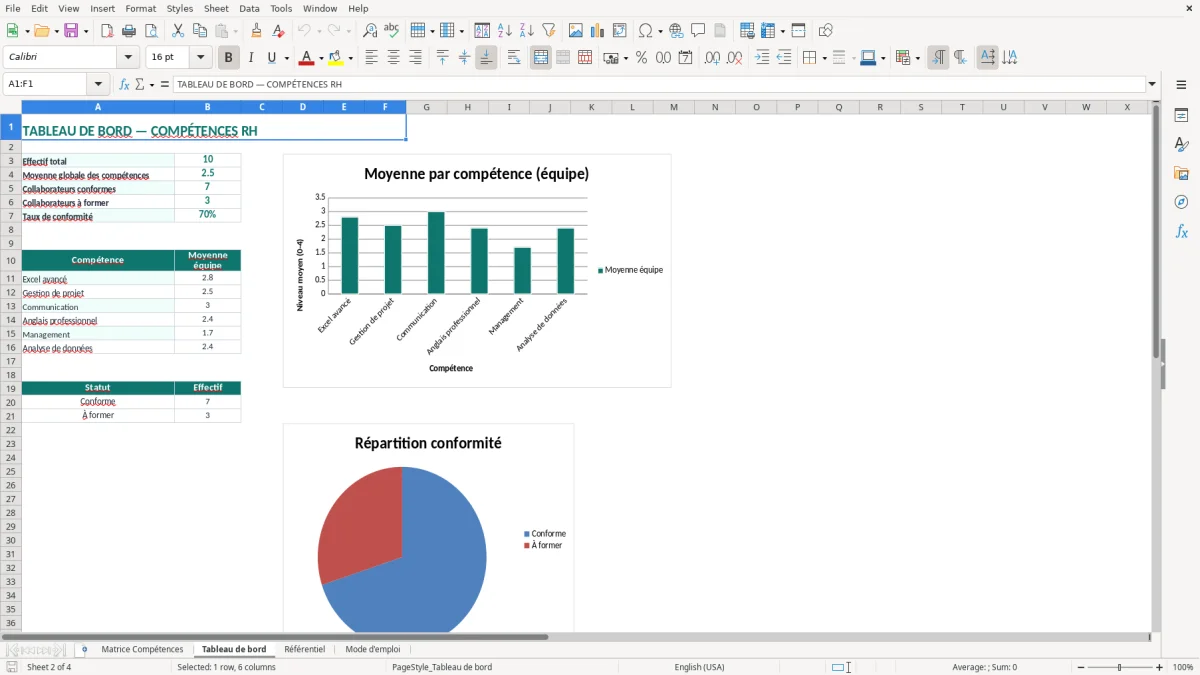Select the Moyenne par compétence bar chart
The width and height of the screenshot is (1200, 675).
(477, 270)
